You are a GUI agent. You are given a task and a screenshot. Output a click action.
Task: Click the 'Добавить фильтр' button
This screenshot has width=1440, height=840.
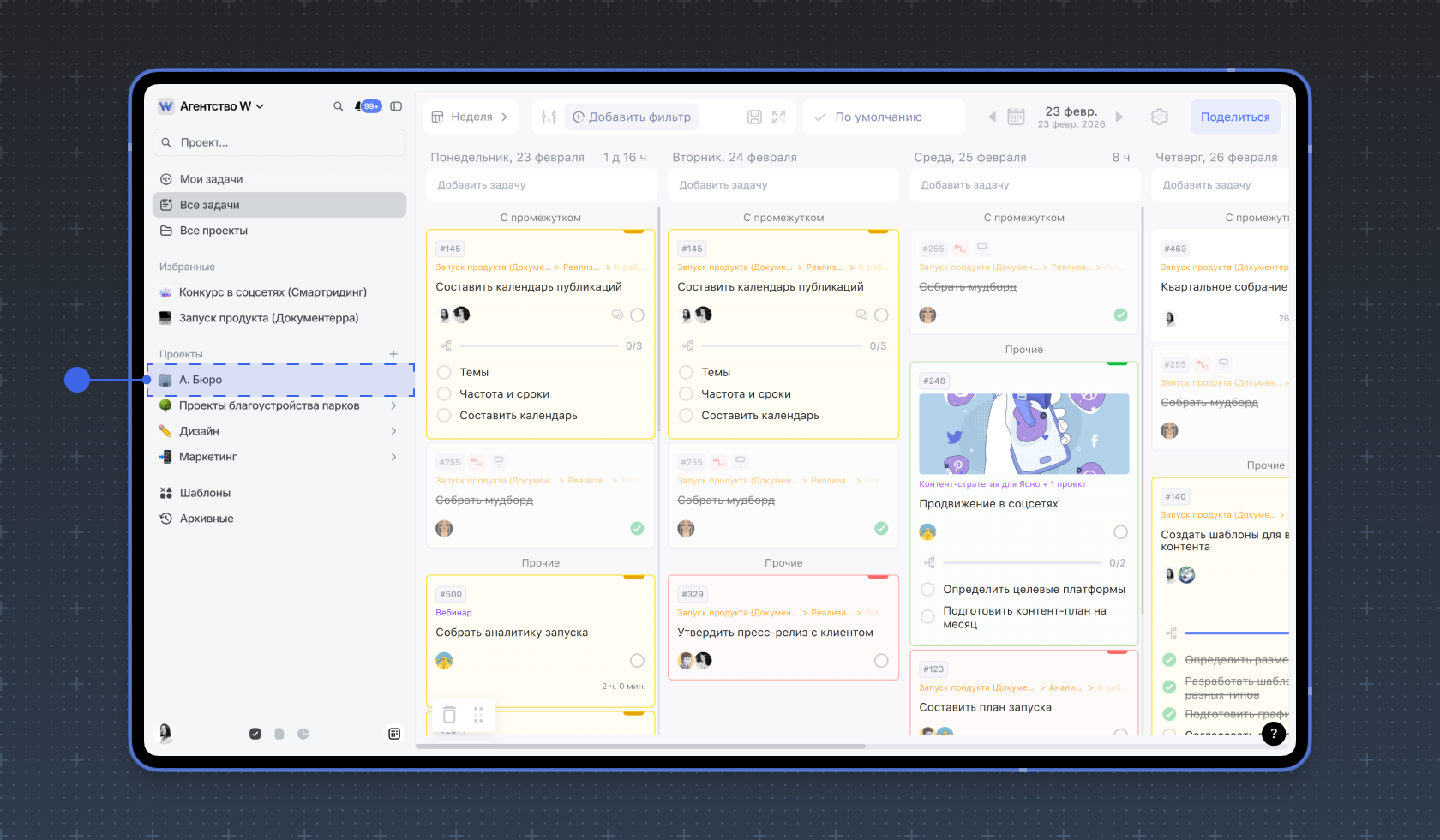632,117
